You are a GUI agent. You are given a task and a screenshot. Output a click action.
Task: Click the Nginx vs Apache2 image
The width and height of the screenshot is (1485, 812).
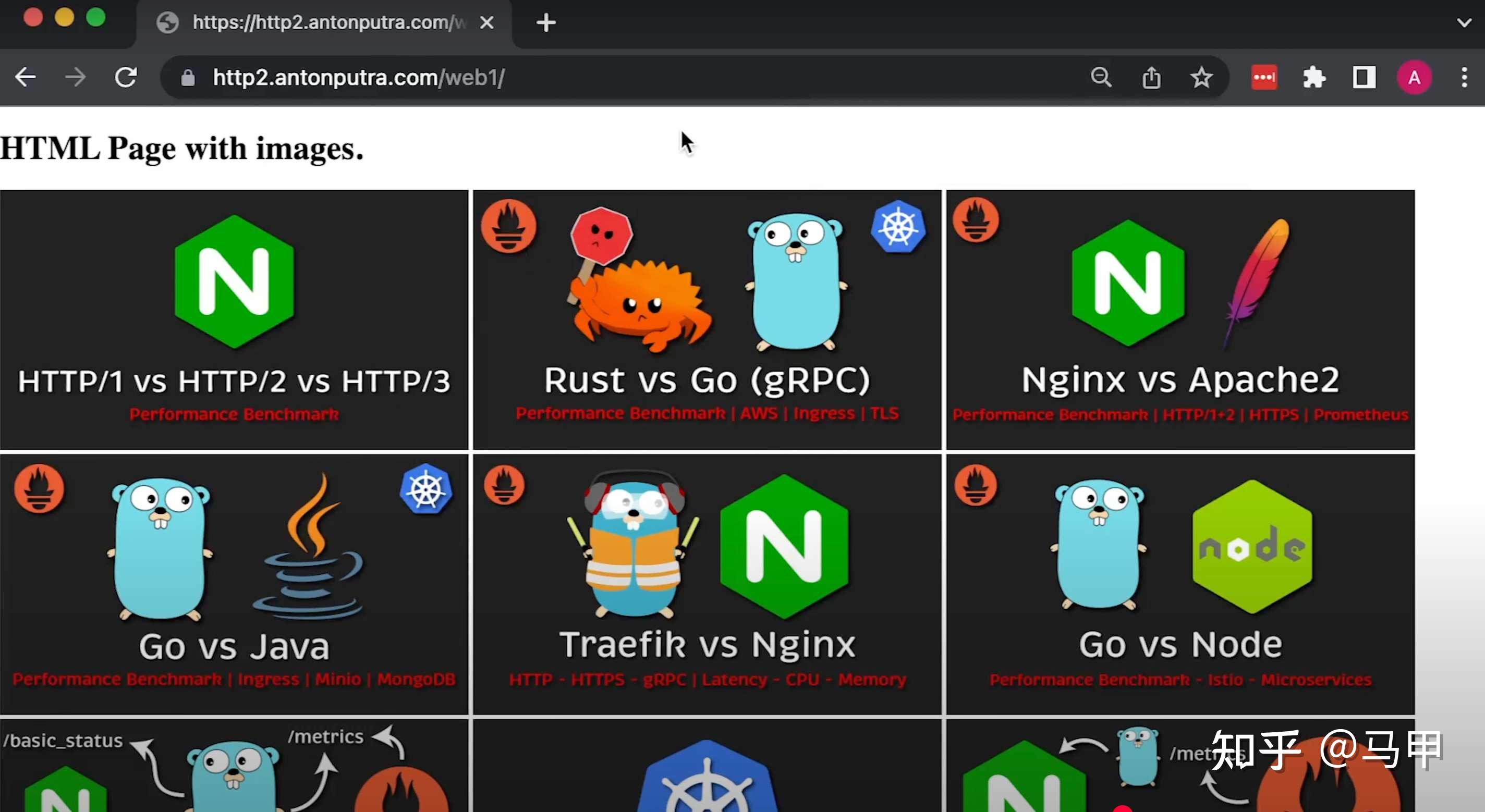point(1180,319)
